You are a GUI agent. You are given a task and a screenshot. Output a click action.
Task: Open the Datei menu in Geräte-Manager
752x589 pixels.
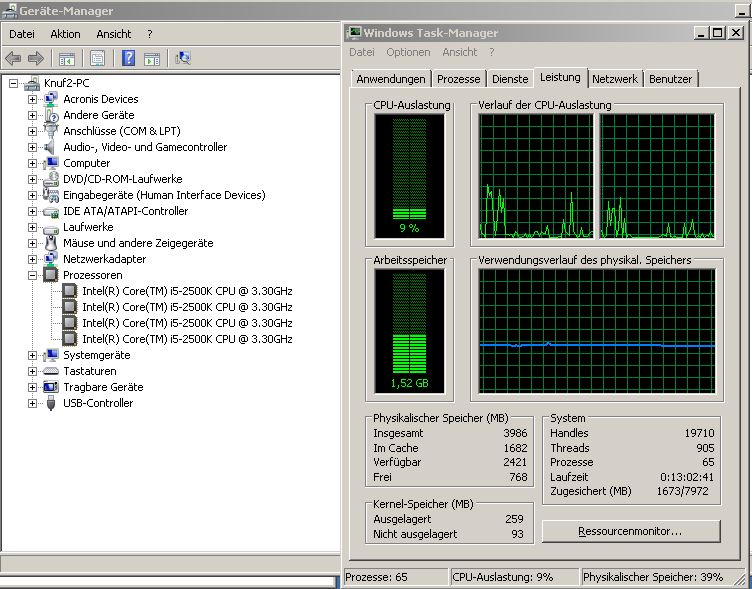point(22,34)
